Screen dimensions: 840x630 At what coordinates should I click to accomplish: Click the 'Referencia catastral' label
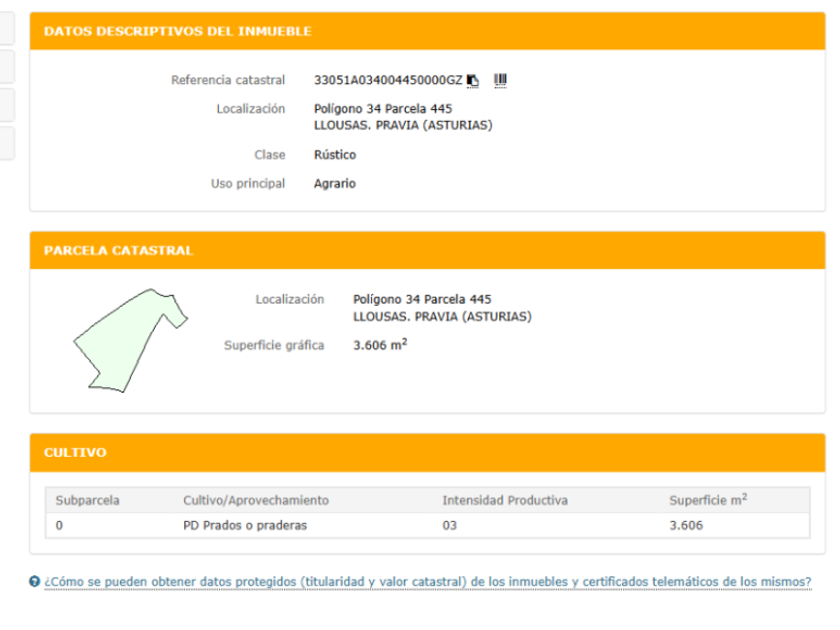coord(228,80)
